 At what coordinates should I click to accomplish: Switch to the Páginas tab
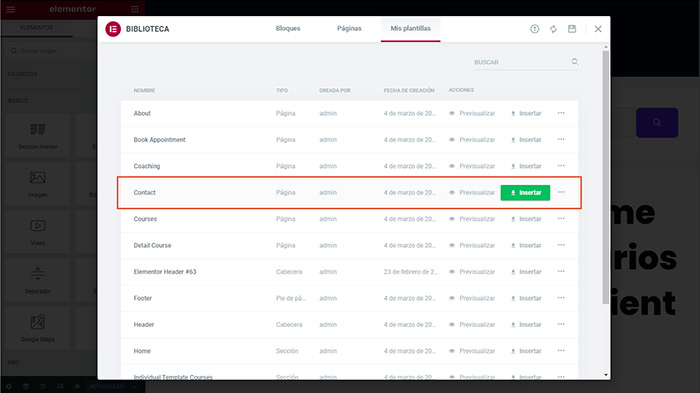coord(349,29)
